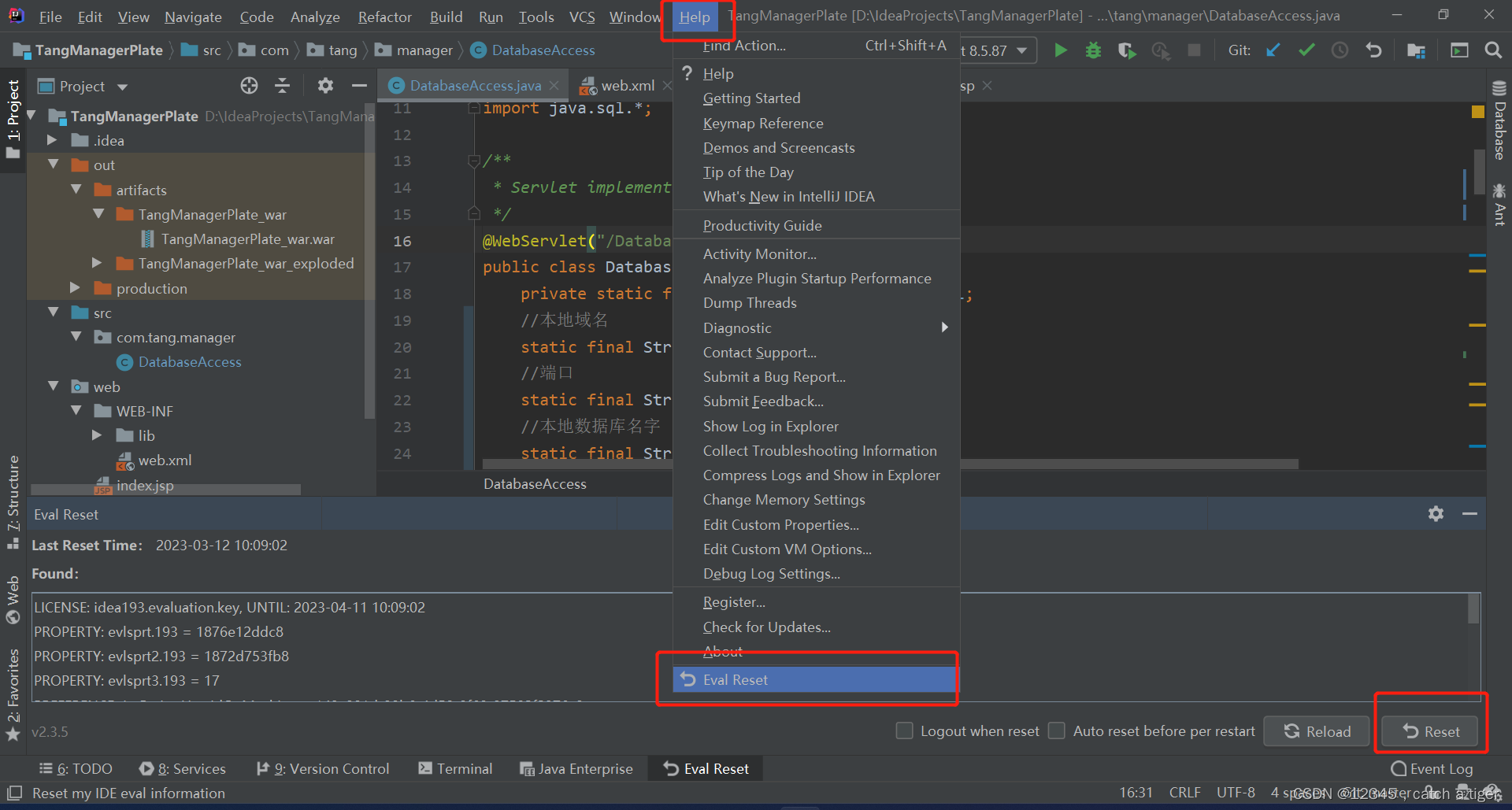The image size is (1512, 810).
Task: Collapse all in Project panel
Action: coord(282,86)
